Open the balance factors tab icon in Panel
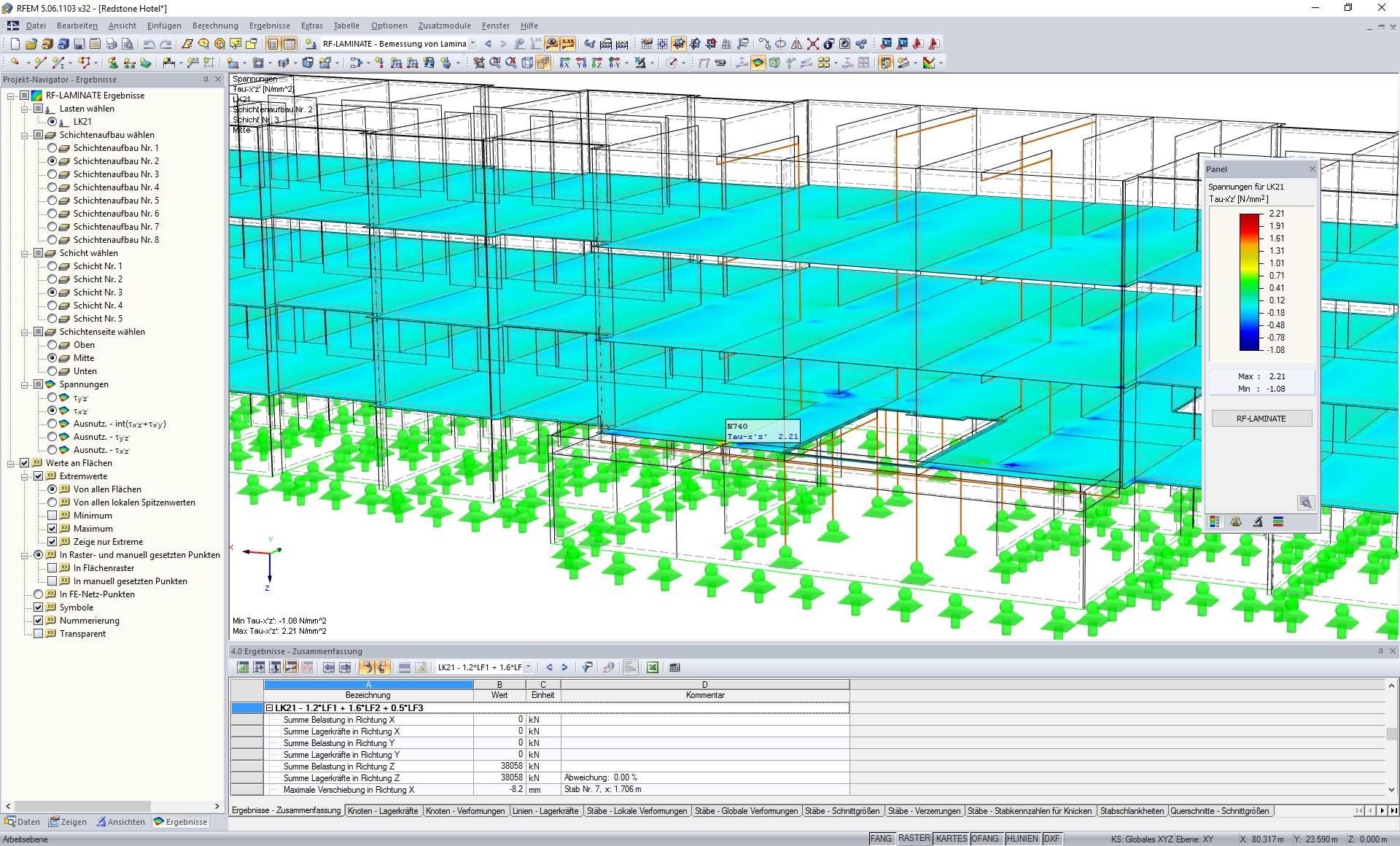The image size is (1400, 846). (x=1236, y=521)
